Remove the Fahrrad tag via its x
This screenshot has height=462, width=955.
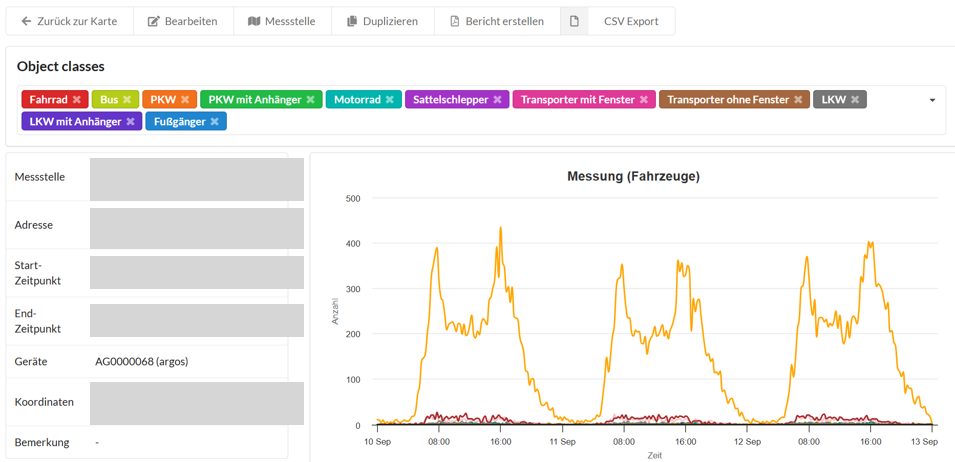77,99
